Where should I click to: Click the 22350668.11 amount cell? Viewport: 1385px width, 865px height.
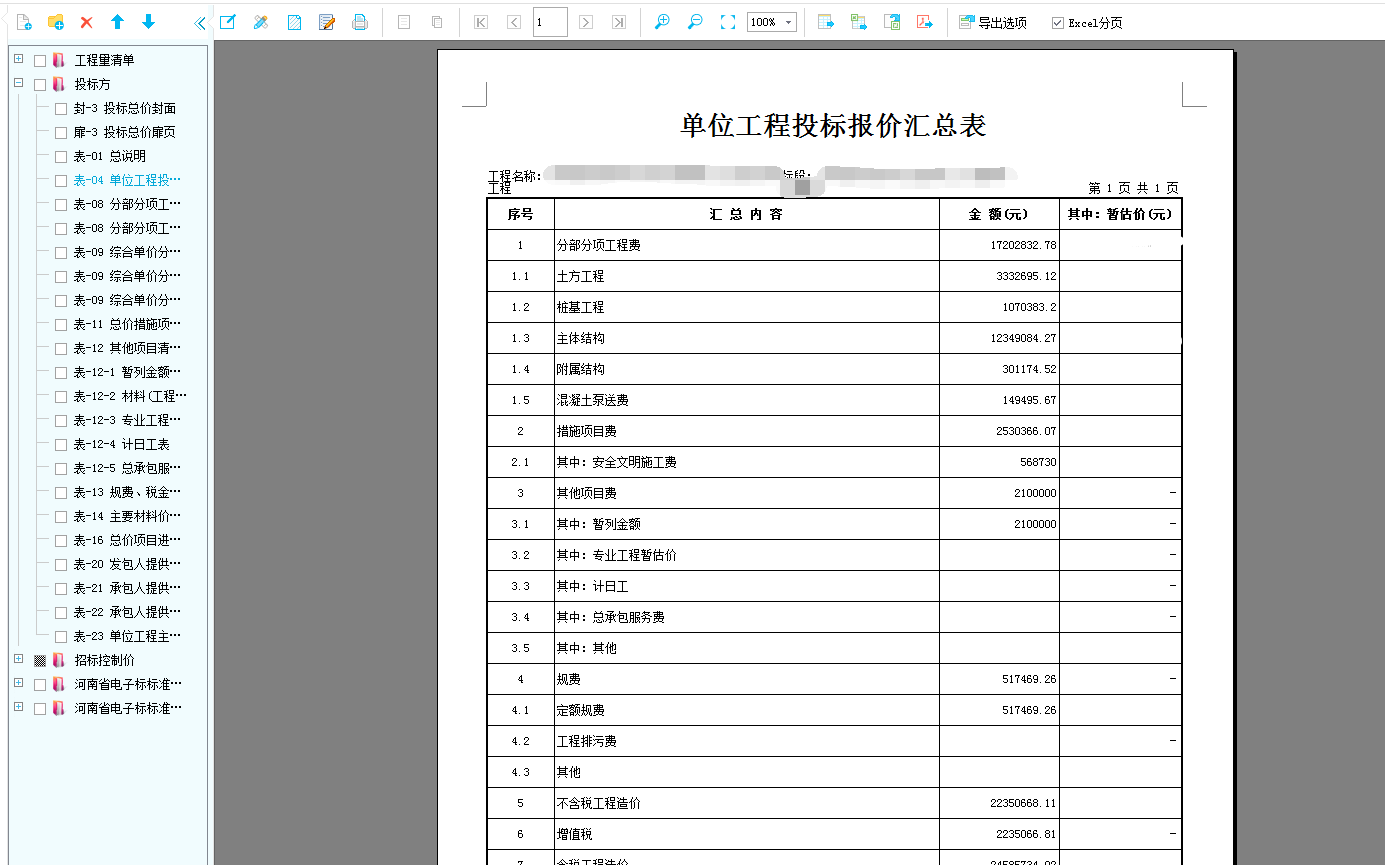pos(999,803)
